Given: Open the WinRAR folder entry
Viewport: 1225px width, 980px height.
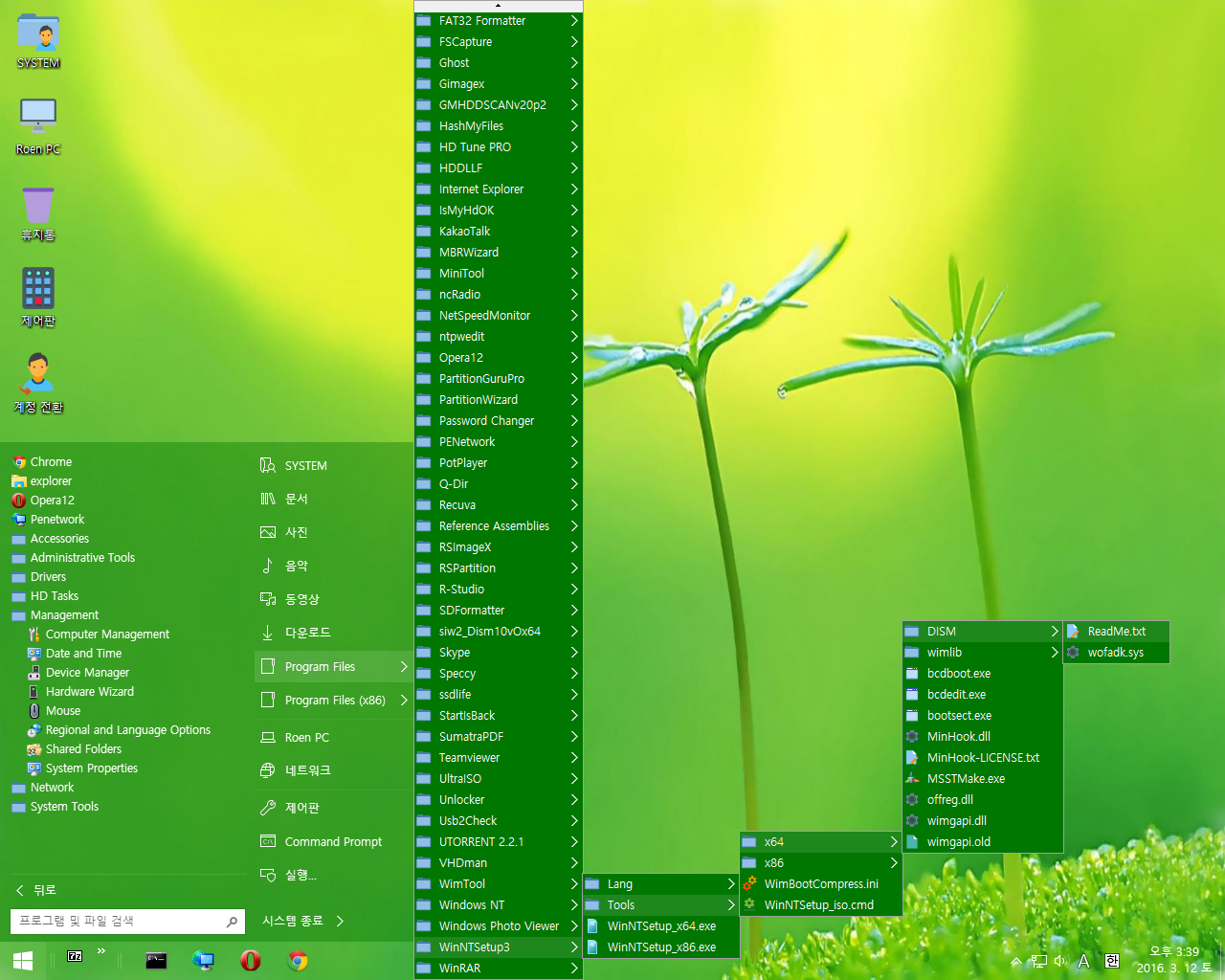Looking at the screenshot, I should [499, 969].
